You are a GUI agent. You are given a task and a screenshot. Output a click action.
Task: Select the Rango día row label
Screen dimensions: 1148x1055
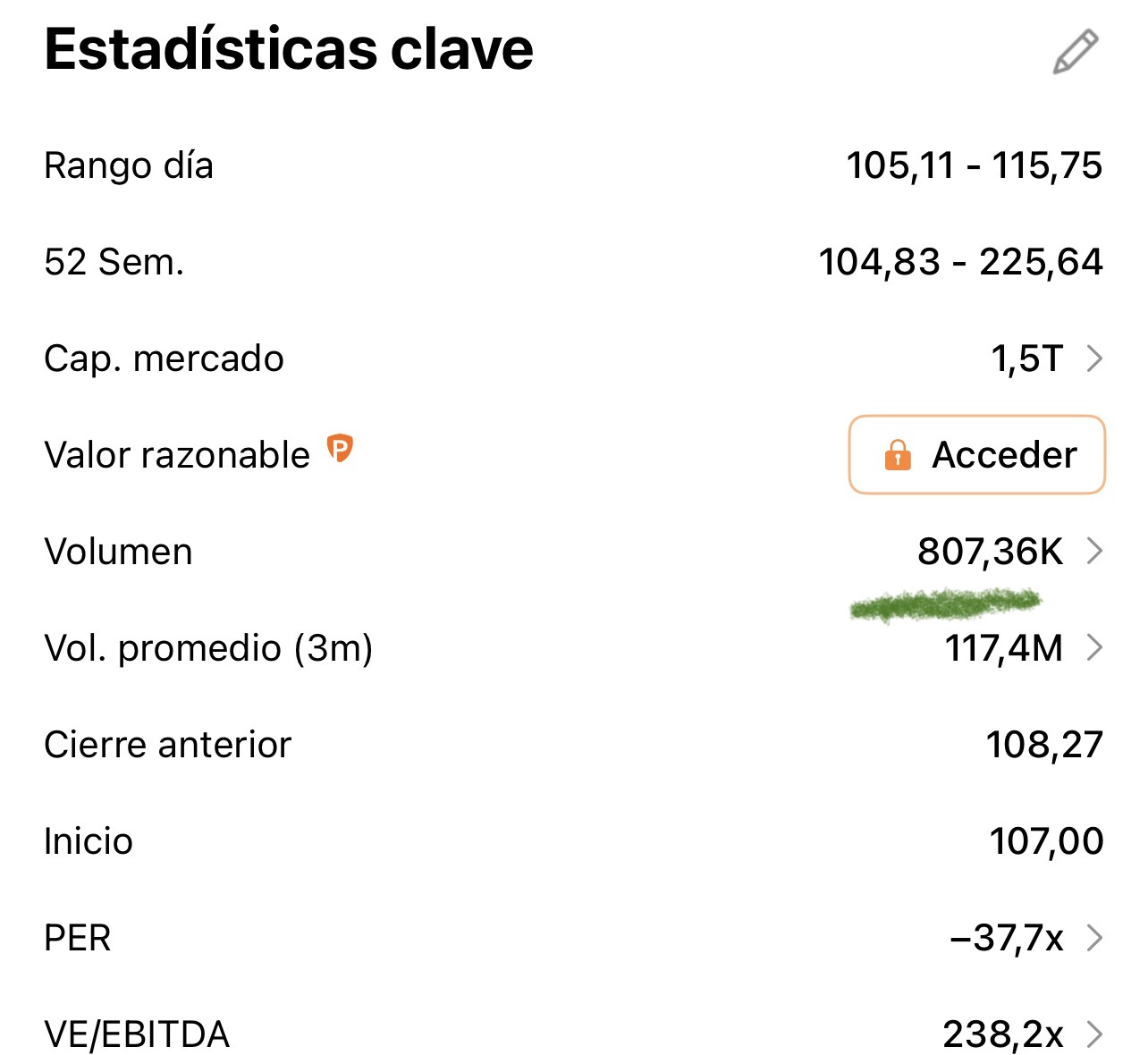(x=129, y=166)
